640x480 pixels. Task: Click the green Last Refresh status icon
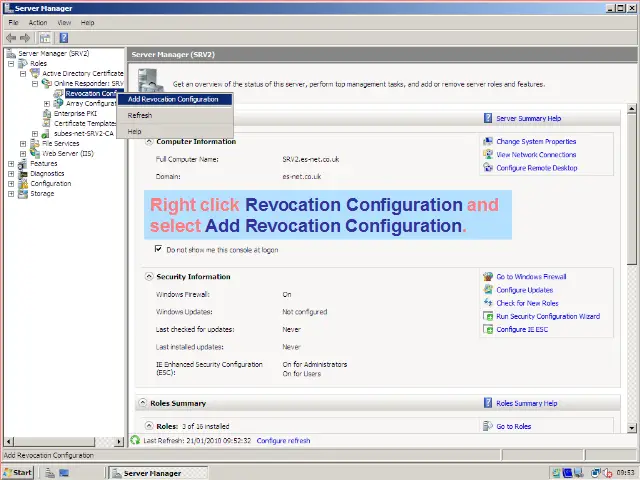pyautogui.click(x=136, y=440)
